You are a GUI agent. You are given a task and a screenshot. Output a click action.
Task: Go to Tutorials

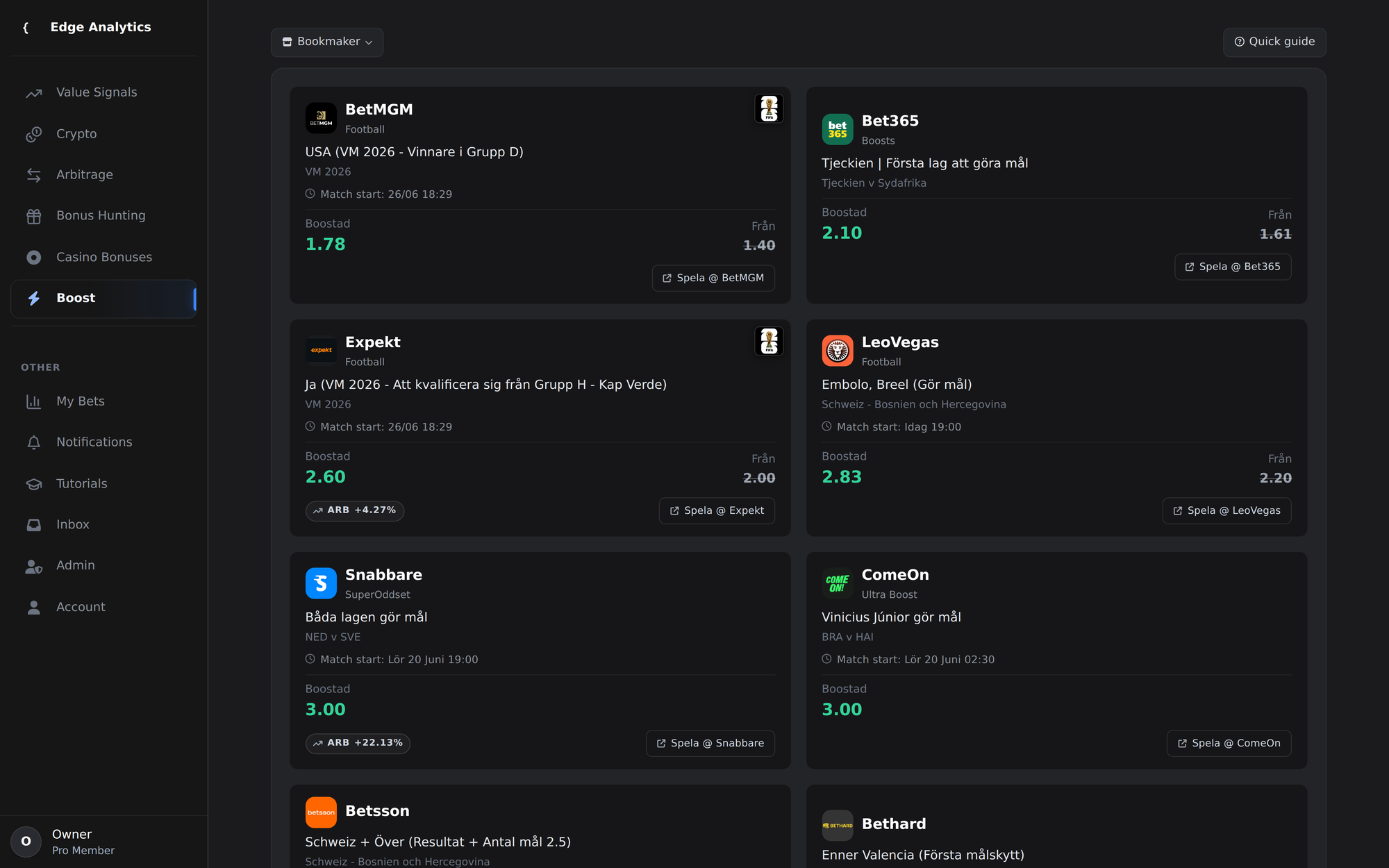click(x=103, y=484)
